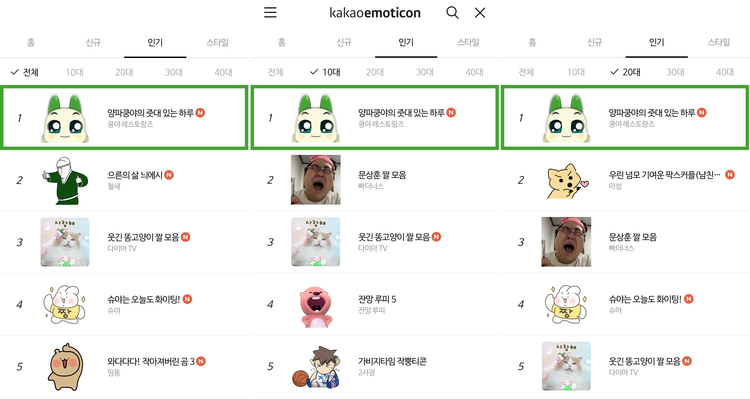Viewport: 750px width, 399px height.
Task: Open the basketball player emoticon thumbnail
Action: (x=316, y=367)
